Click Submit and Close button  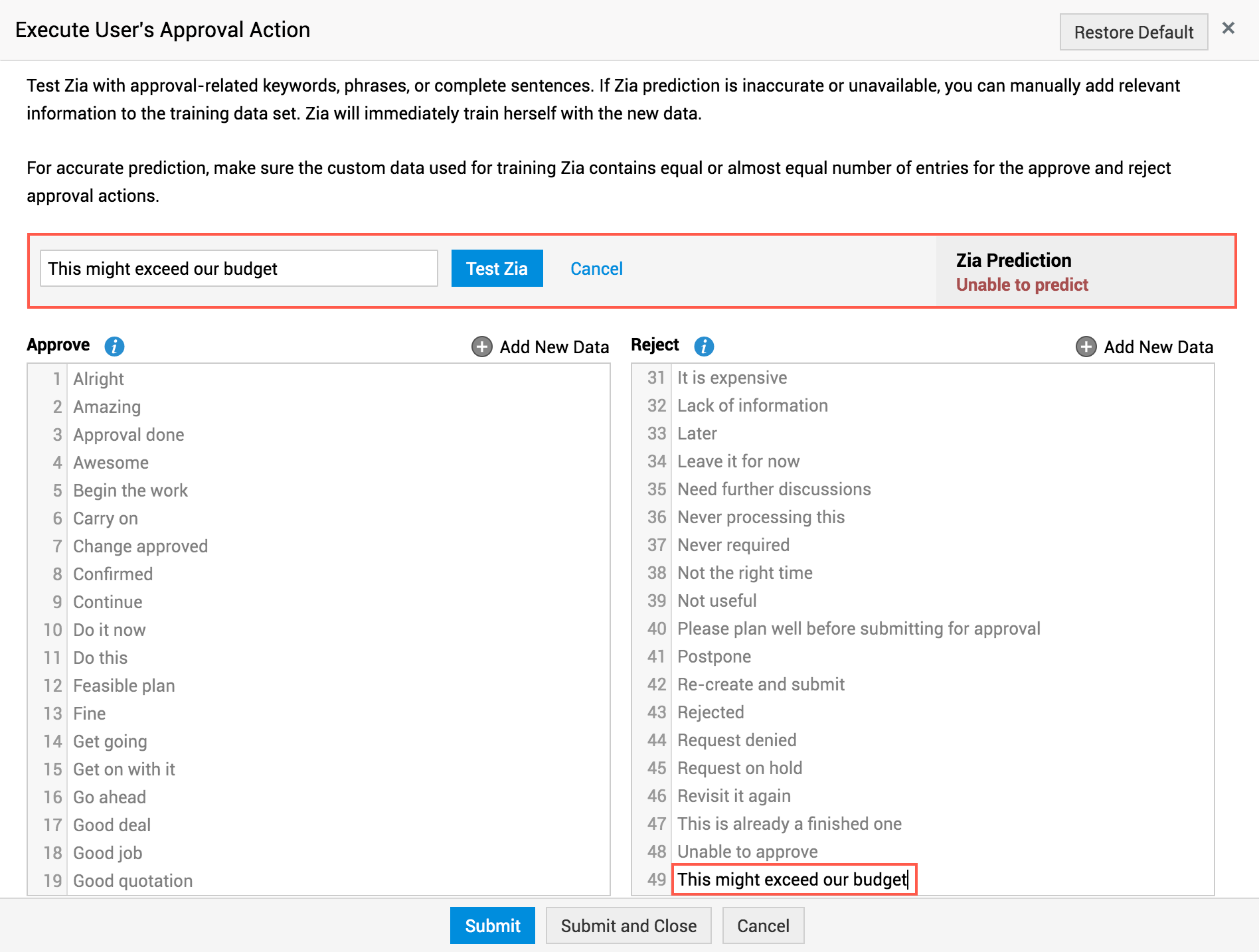pyautogui.click(x=628, y=925)
